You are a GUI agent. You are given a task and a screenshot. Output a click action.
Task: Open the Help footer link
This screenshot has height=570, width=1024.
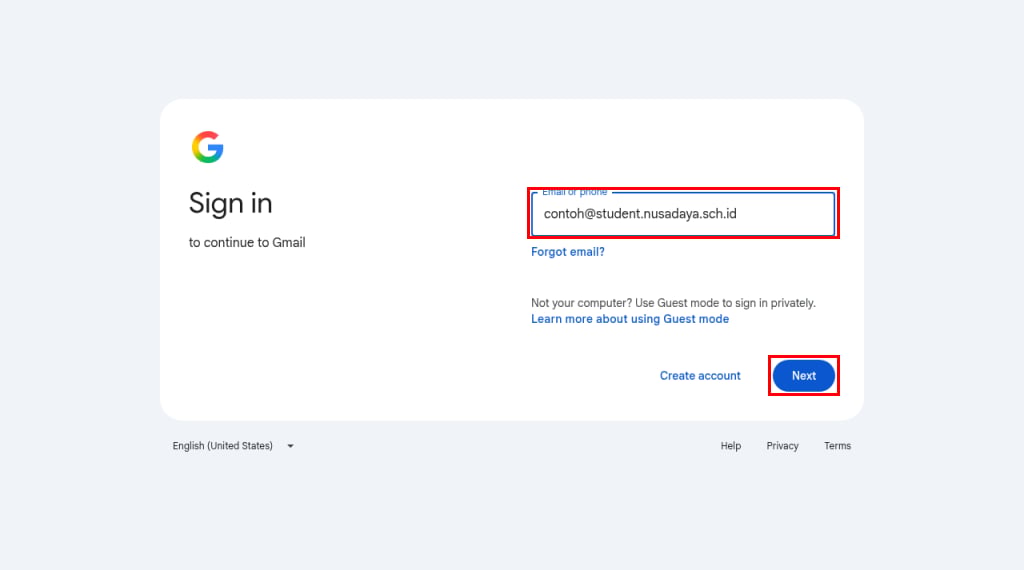click(x=731, y=446)
